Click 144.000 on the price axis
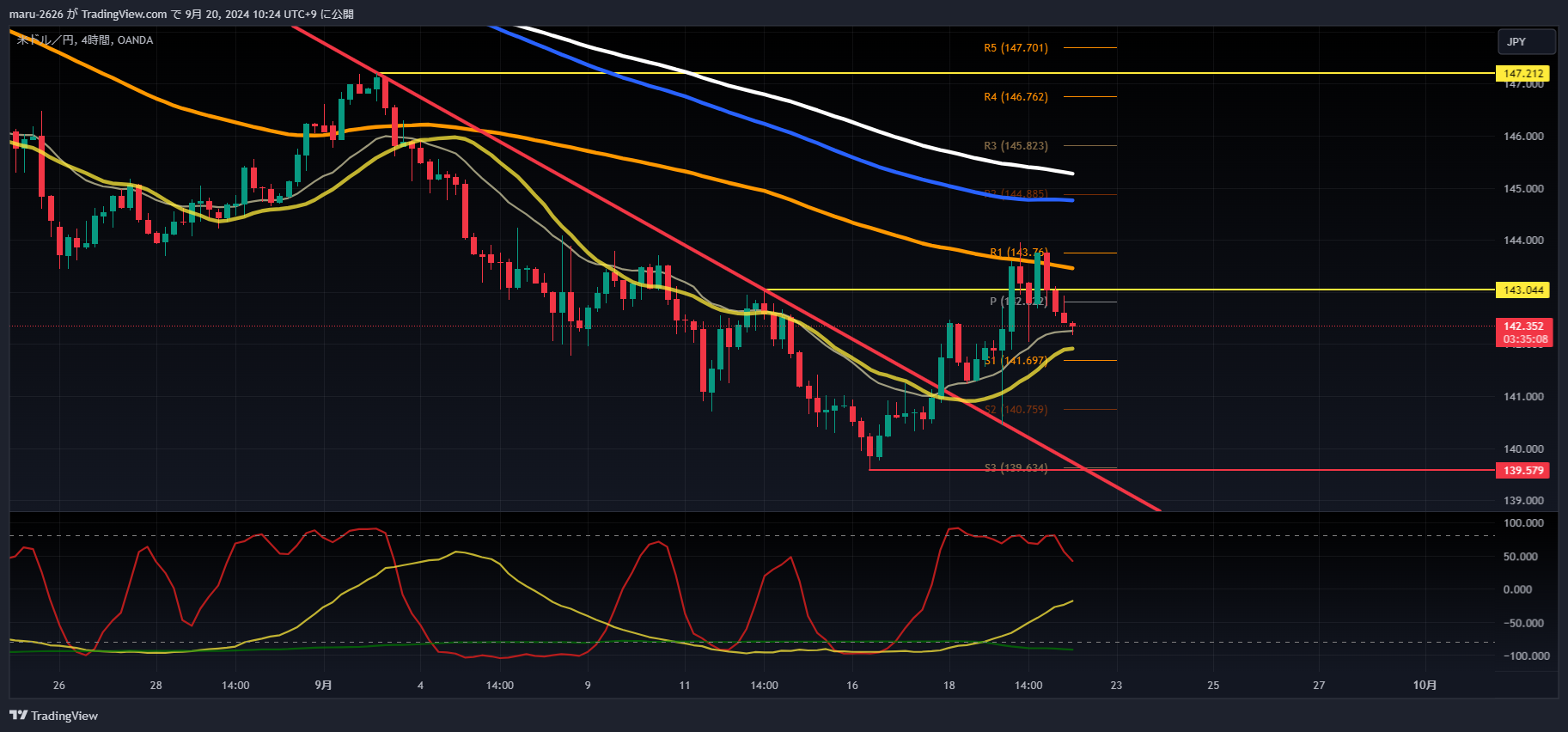This screenshot has width=1568, height=732. tap(1523, 241)
